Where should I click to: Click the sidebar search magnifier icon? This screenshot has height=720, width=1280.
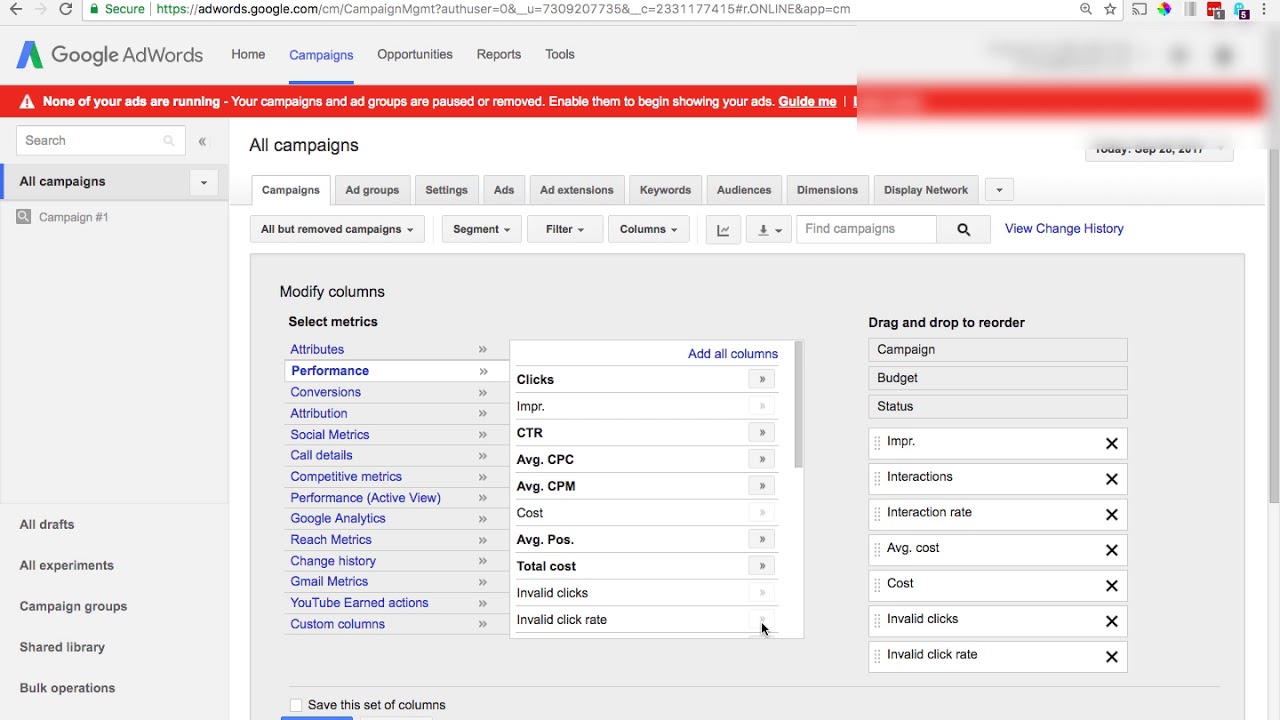pyautogui.click(x=169, y=141)
